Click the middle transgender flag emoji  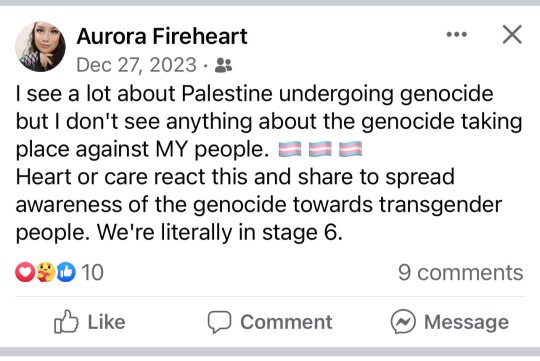point(320,149)
